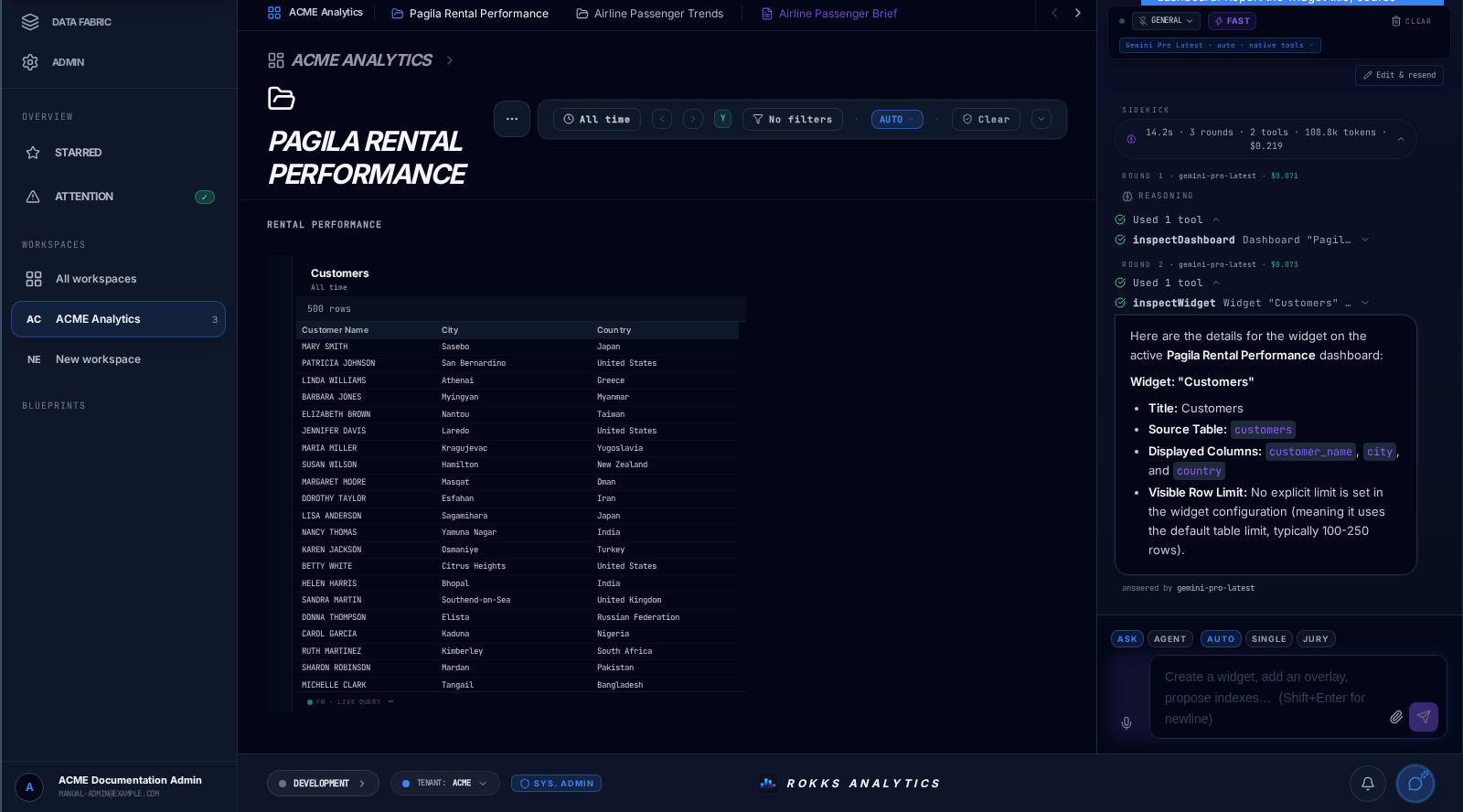
Task: Switch chat mode to ASK
Action: click(x=1127, y=639)
